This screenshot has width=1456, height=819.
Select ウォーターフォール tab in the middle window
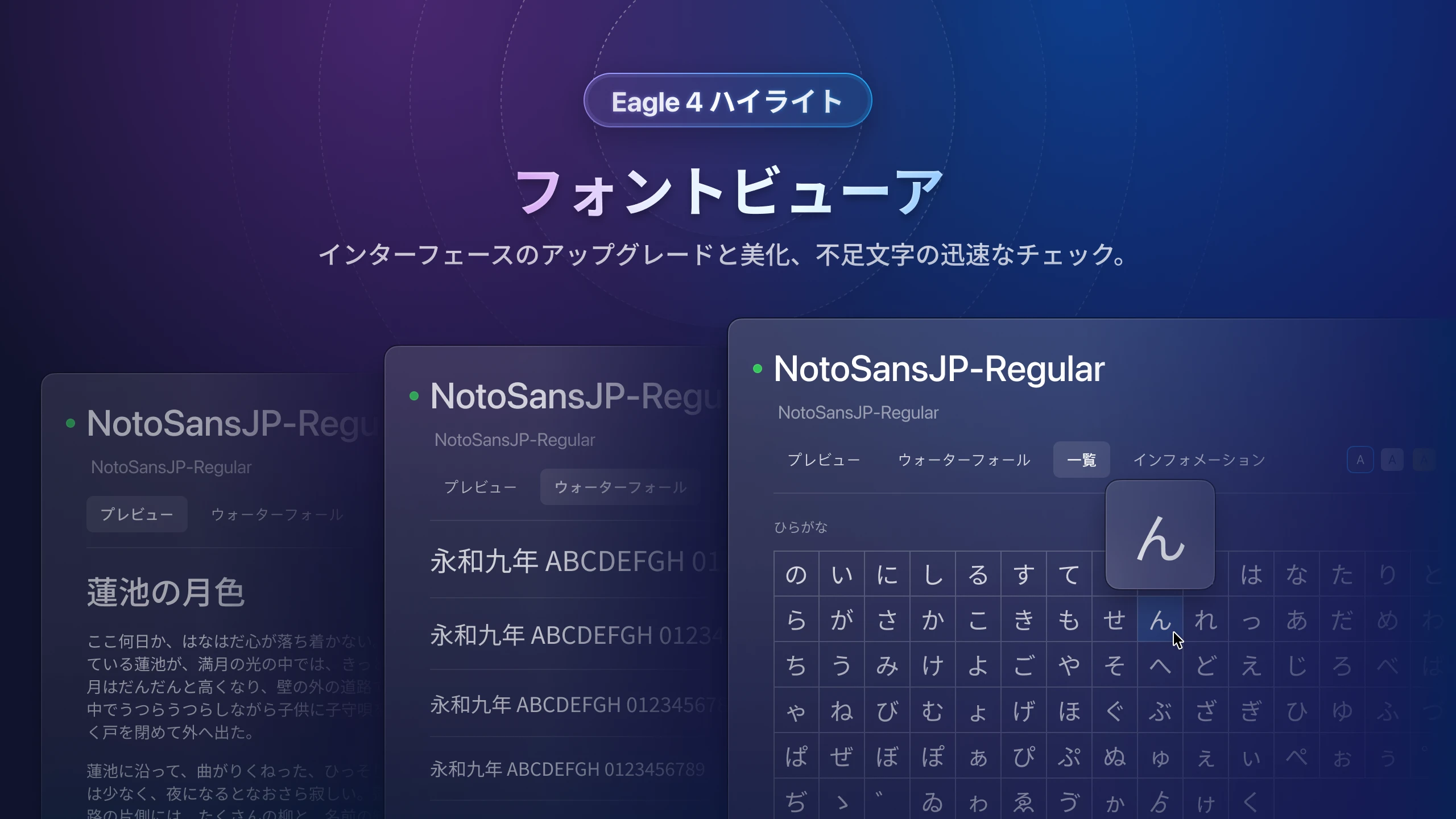pyautogui.click(x=621, y=487)
